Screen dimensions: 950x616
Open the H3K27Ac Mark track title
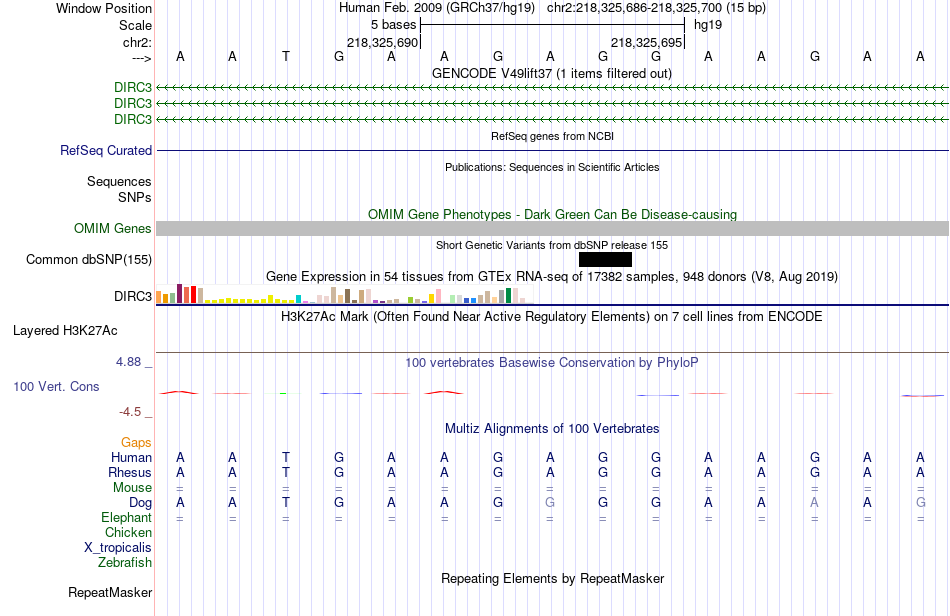tap(552, 317)
